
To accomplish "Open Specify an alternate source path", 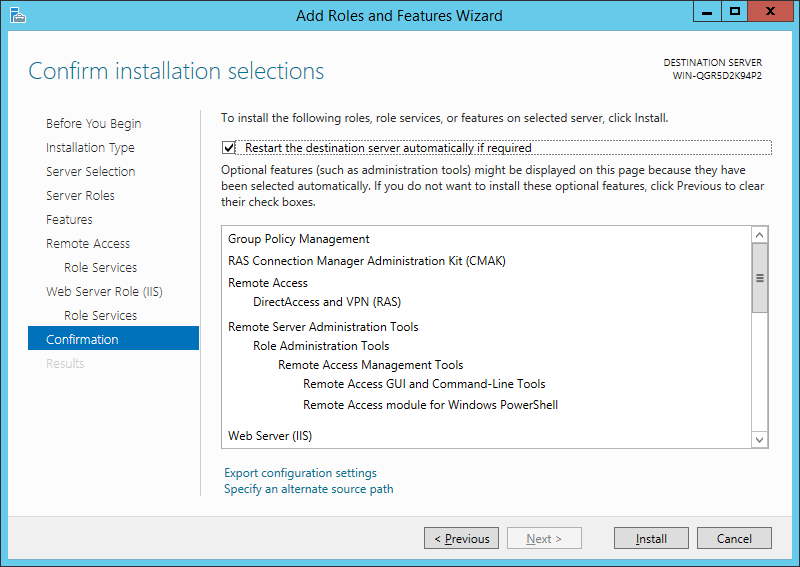I will pyautogui.click(x=309, y=489).
